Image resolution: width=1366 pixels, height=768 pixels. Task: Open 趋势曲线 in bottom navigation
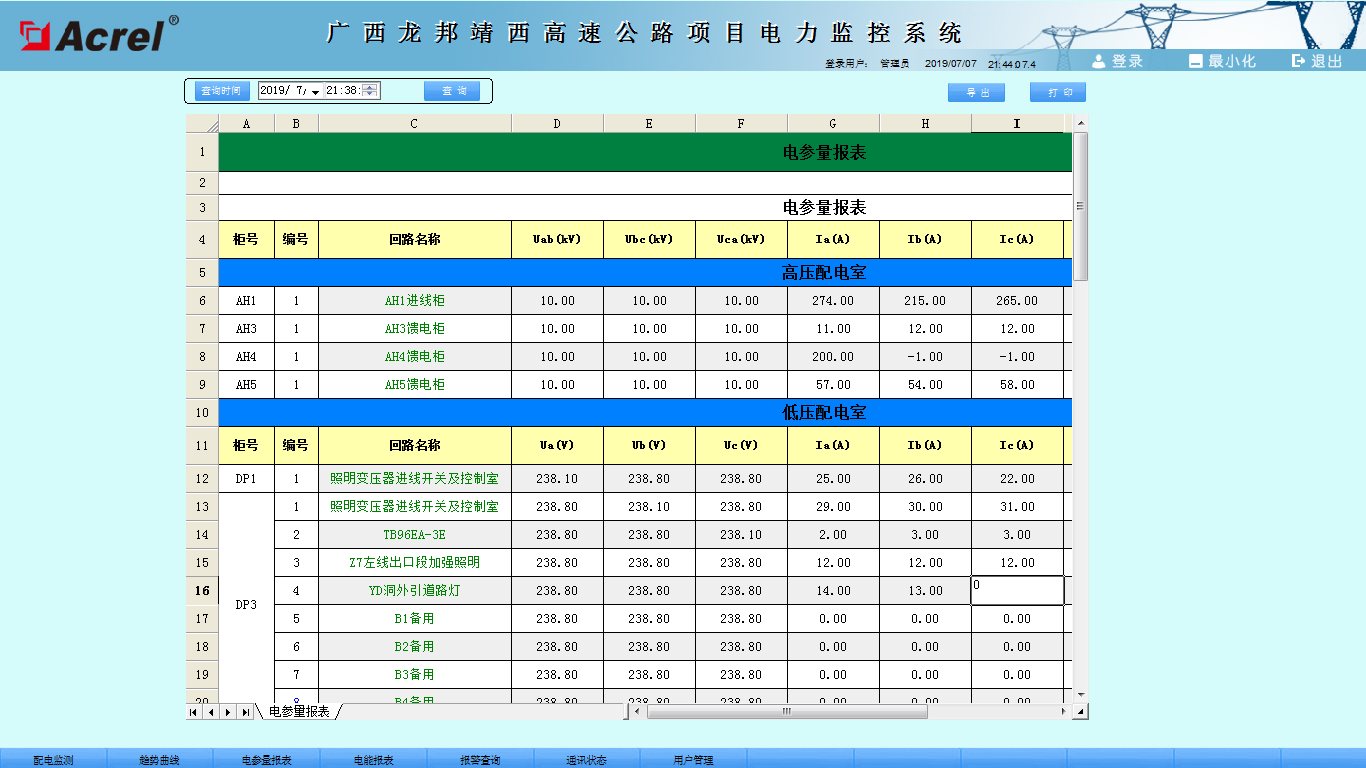(x=160, y=760)
